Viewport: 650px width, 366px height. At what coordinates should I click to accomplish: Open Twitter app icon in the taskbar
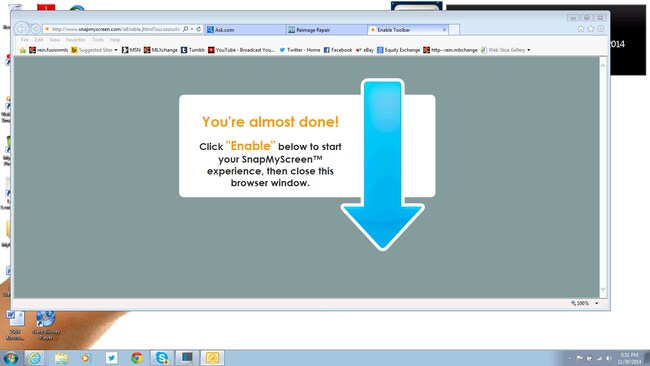112,358
